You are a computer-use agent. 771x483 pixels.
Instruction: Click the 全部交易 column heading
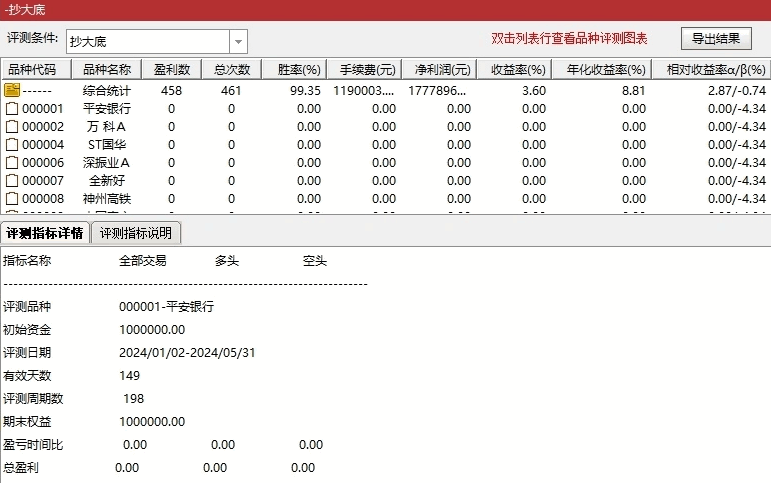point(143,261)
